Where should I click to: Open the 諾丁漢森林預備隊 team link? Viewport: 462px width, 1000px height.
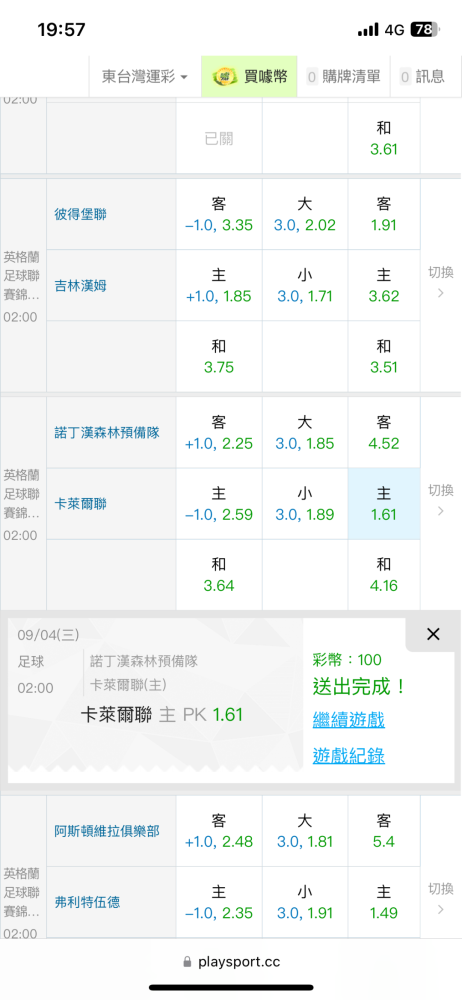click(x=107, y=432)
